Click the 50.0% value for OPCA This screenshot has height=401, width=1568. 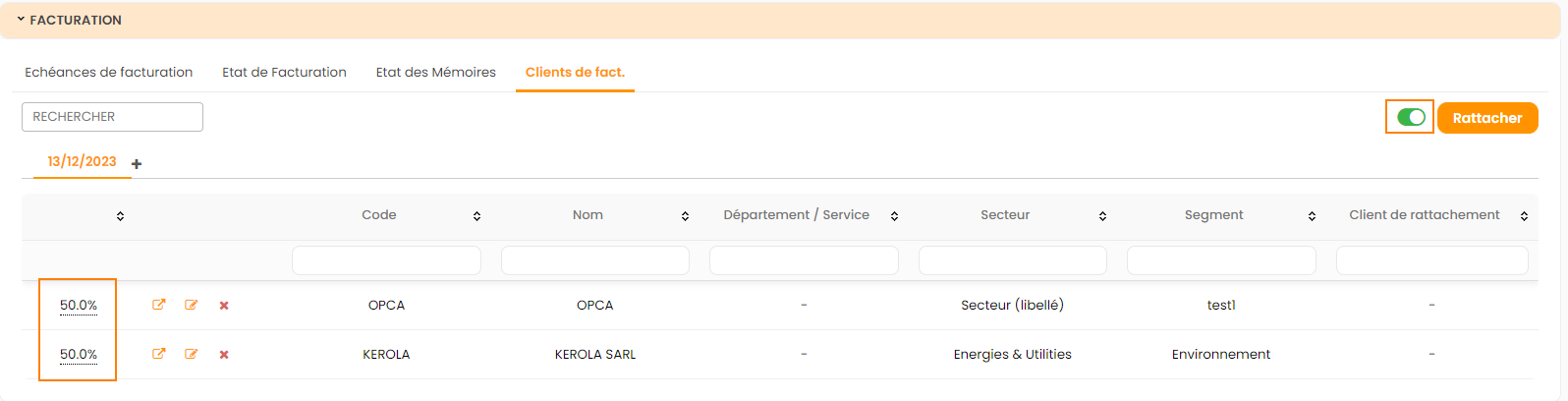pos(79,305)
